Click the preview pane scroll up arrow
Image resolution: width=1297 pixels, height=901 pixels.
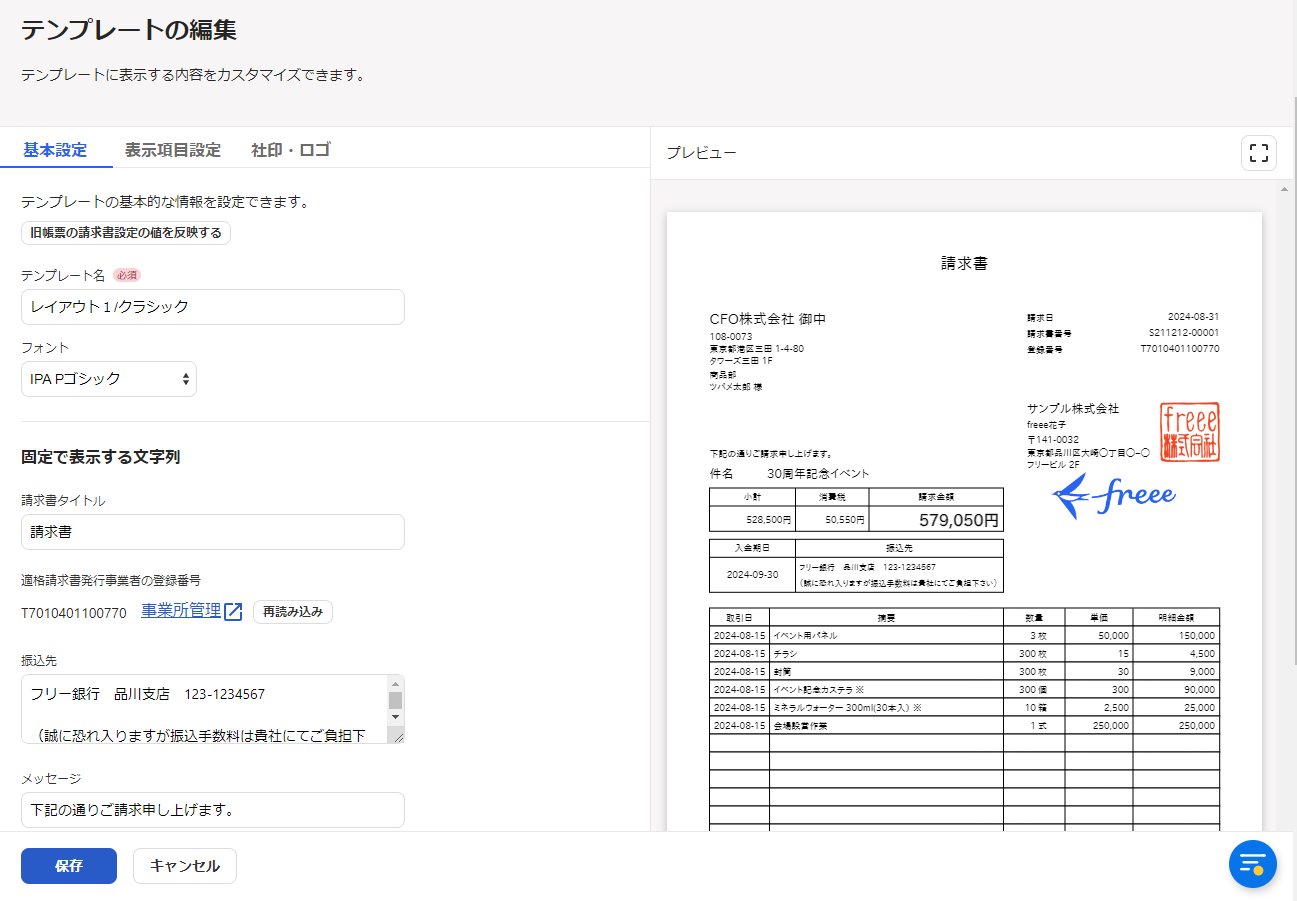click(x=1287, y=188)
